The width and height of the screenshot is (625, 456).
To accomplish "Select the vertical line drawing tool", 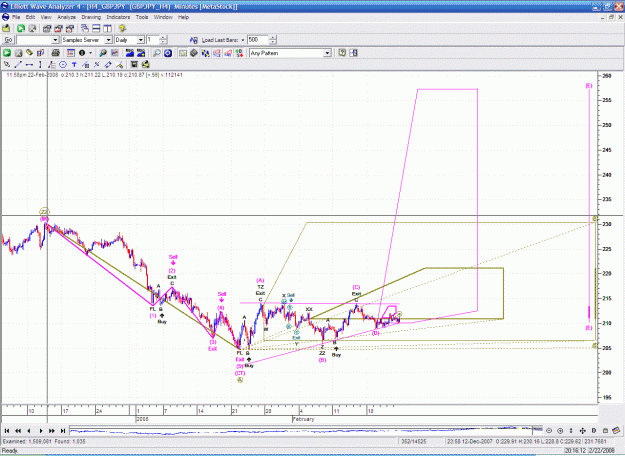I will pos(40,64).
